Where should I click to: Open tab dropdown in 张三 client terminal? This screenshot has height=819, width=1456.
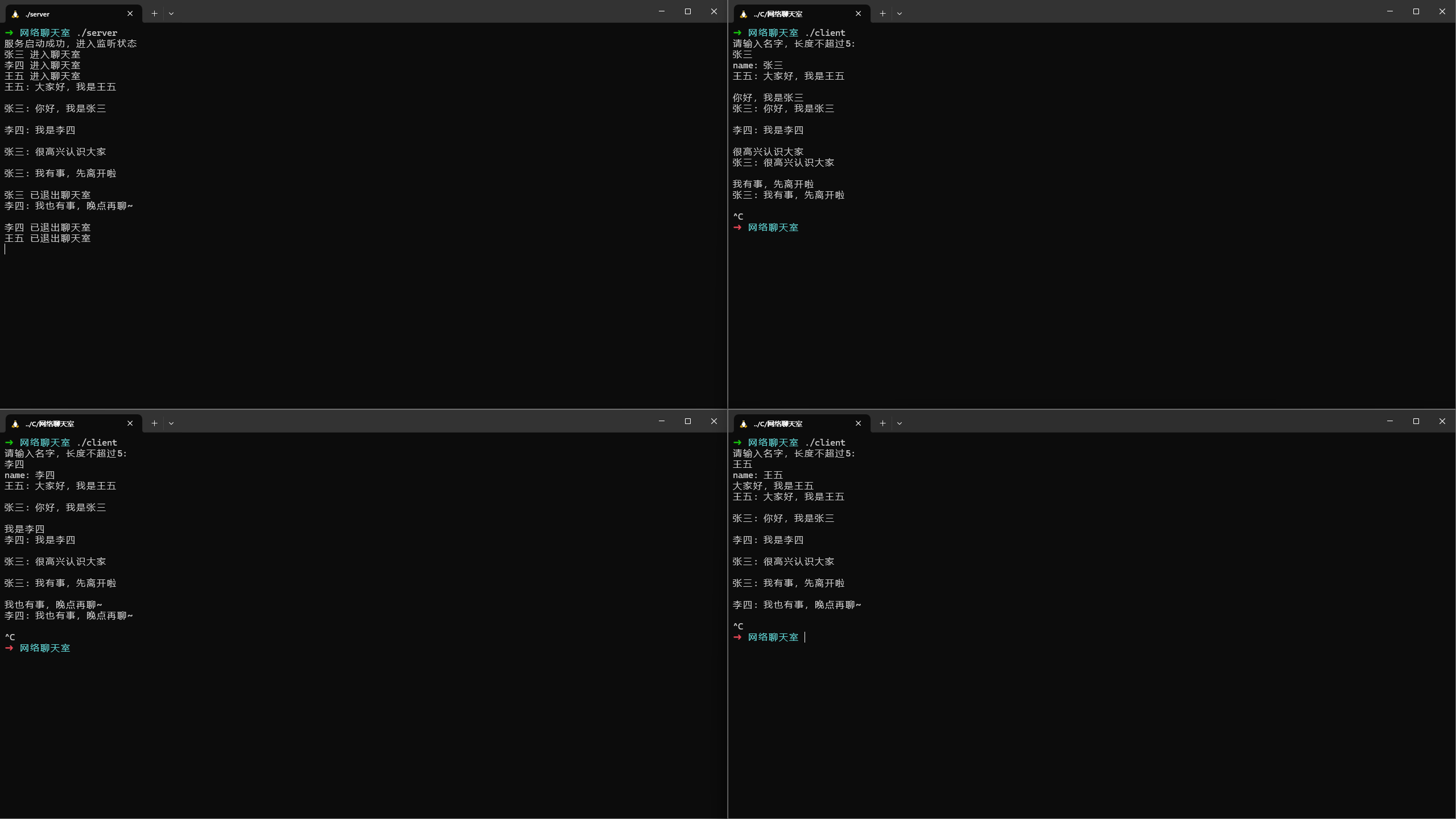point(900,14)
